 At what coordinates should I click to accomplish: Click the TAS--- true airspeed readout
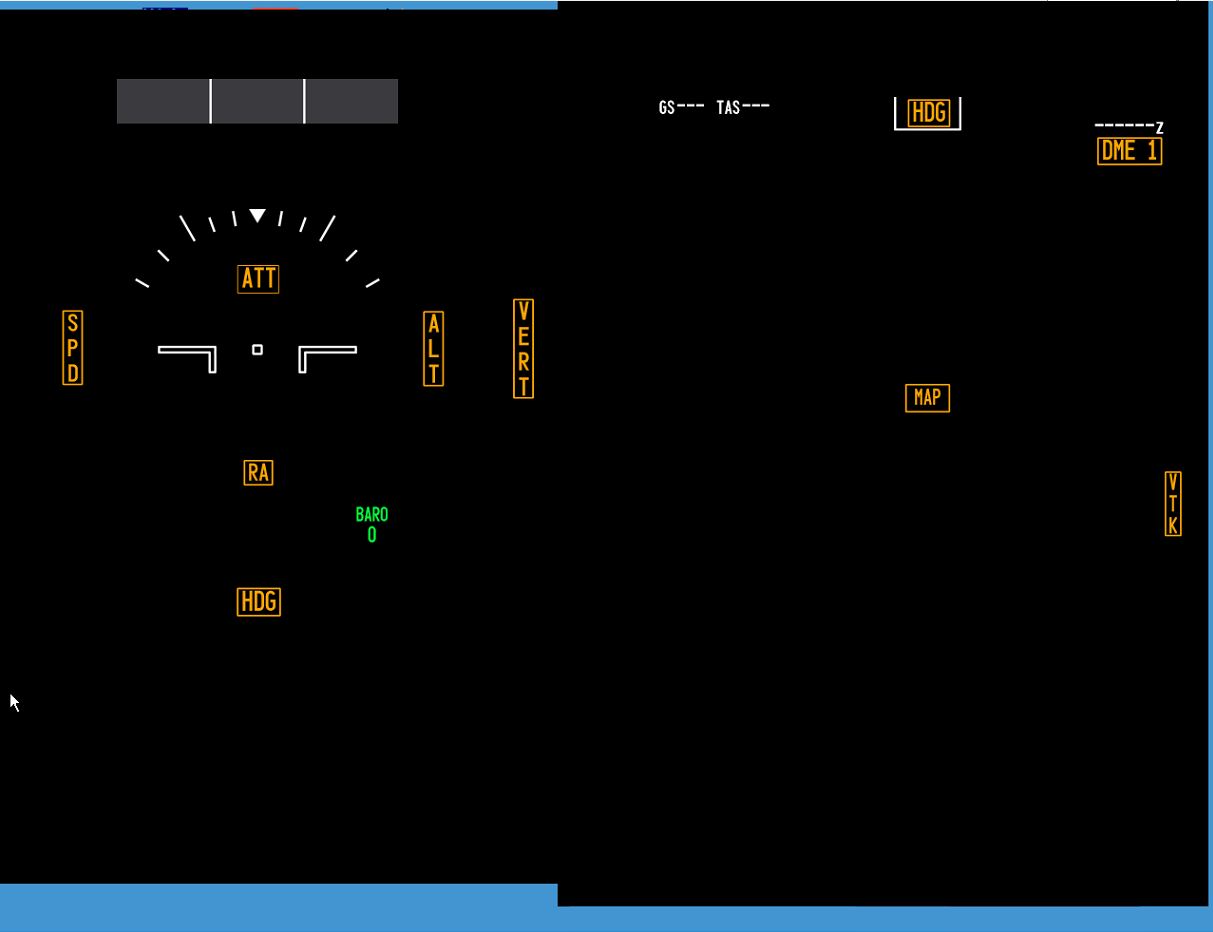pyautogui.click(x=743, y=107)
